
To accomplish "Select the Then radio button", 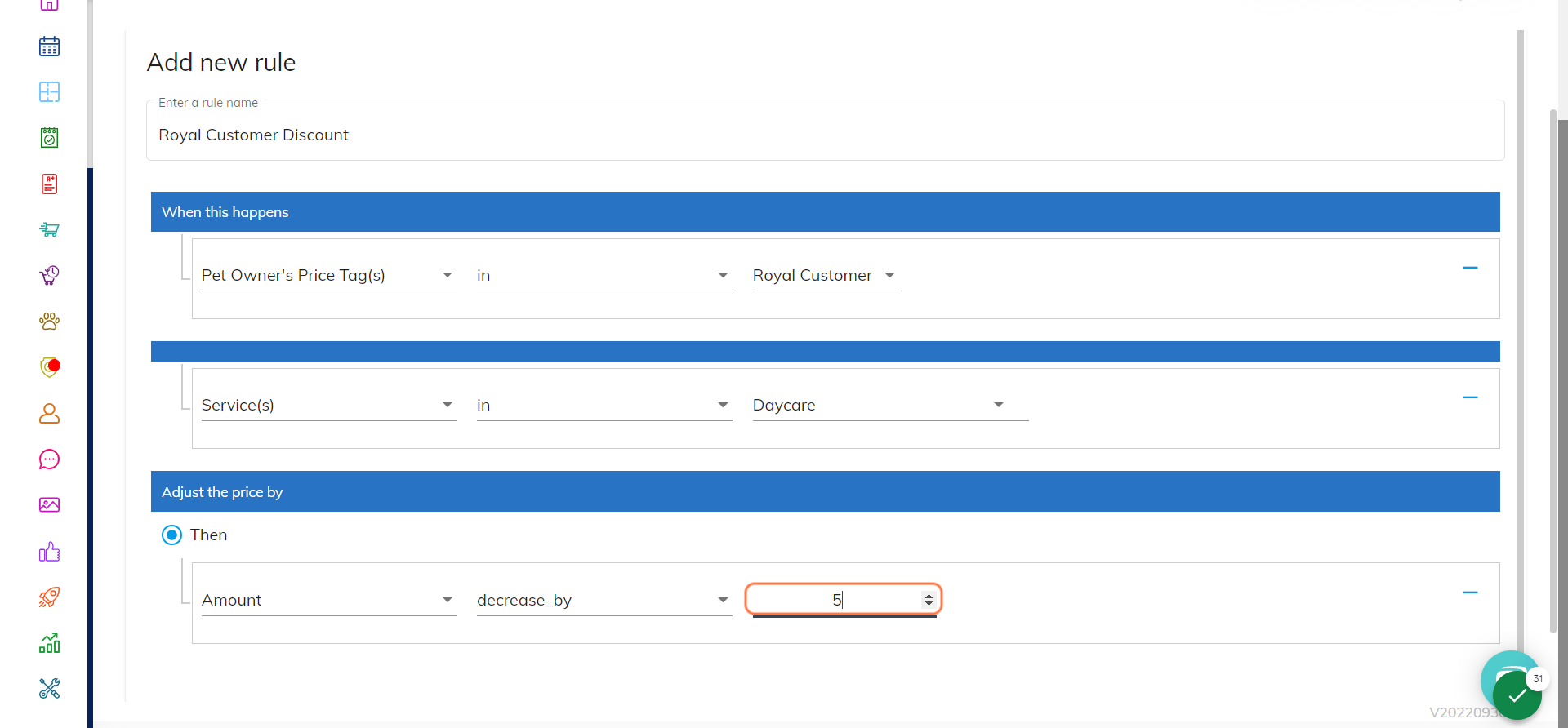I will click(x=171, y=535).
